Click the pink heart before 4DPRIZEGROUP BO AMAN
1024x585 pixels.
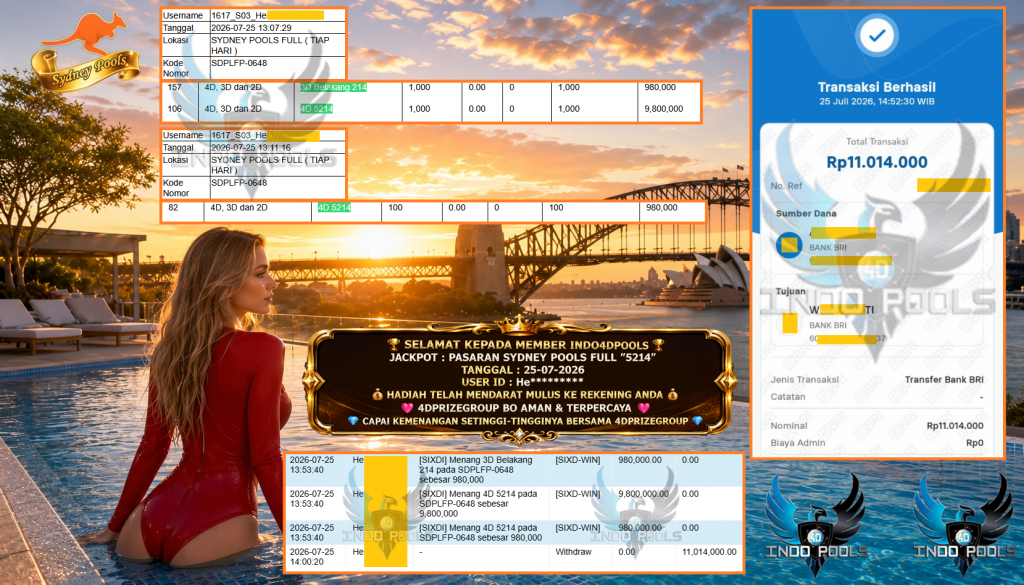click(408, 407)
